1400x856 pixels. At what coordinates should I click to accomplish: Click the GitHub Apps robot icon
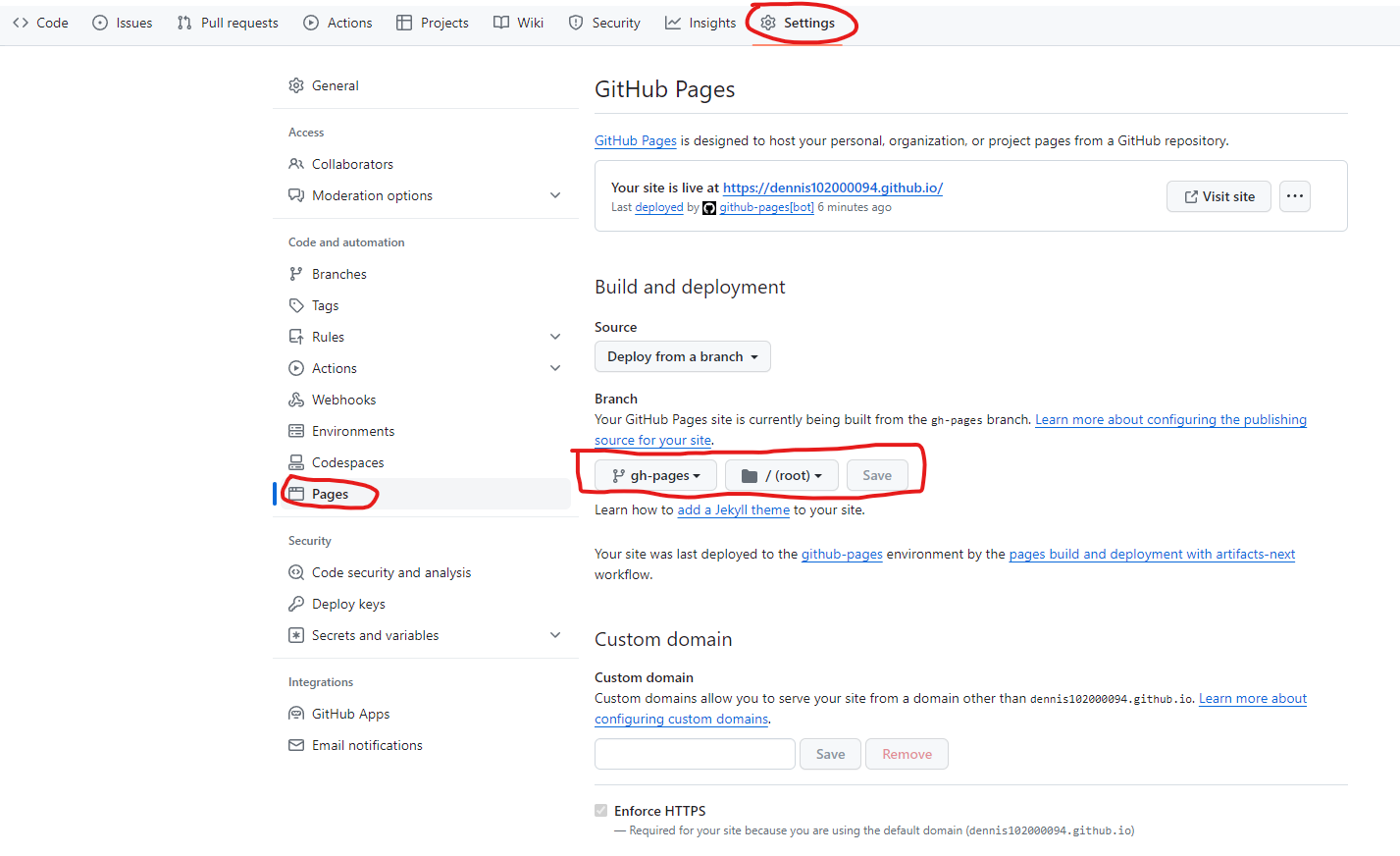tap(296, 714)
